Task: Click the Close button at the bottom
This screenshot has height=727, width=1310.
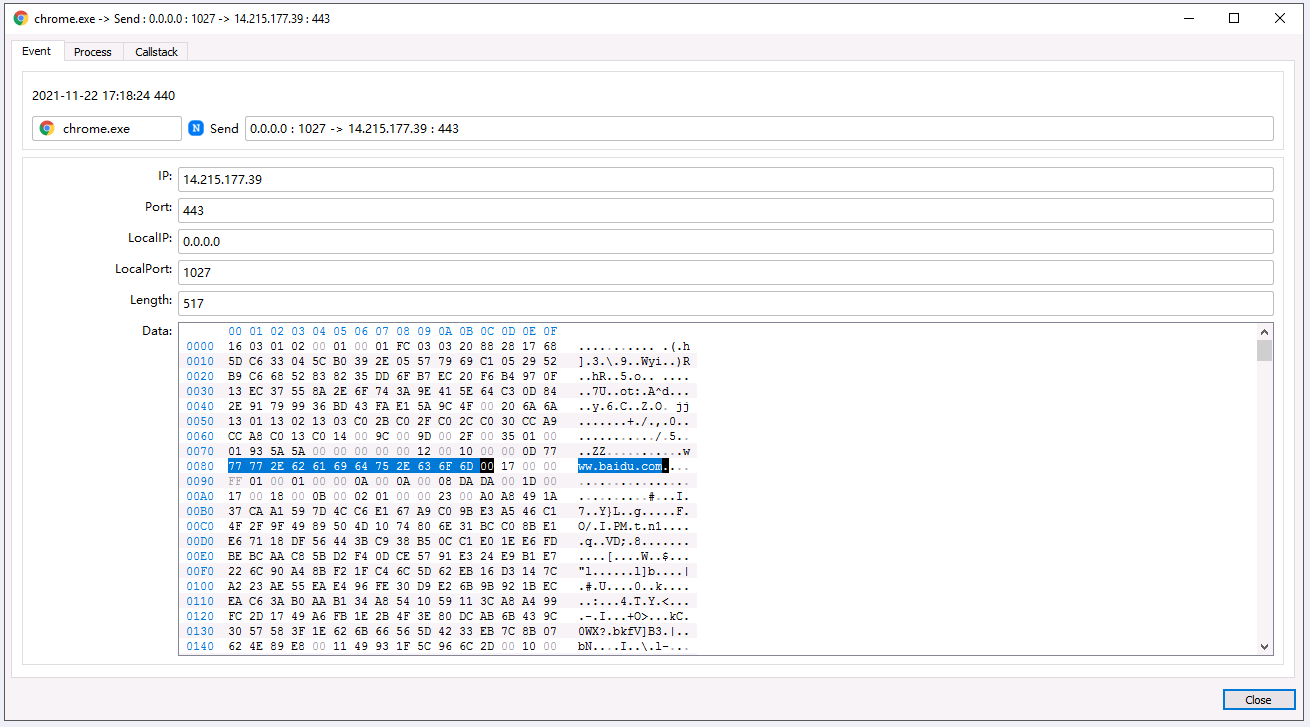Action: tap(1258, 700)
